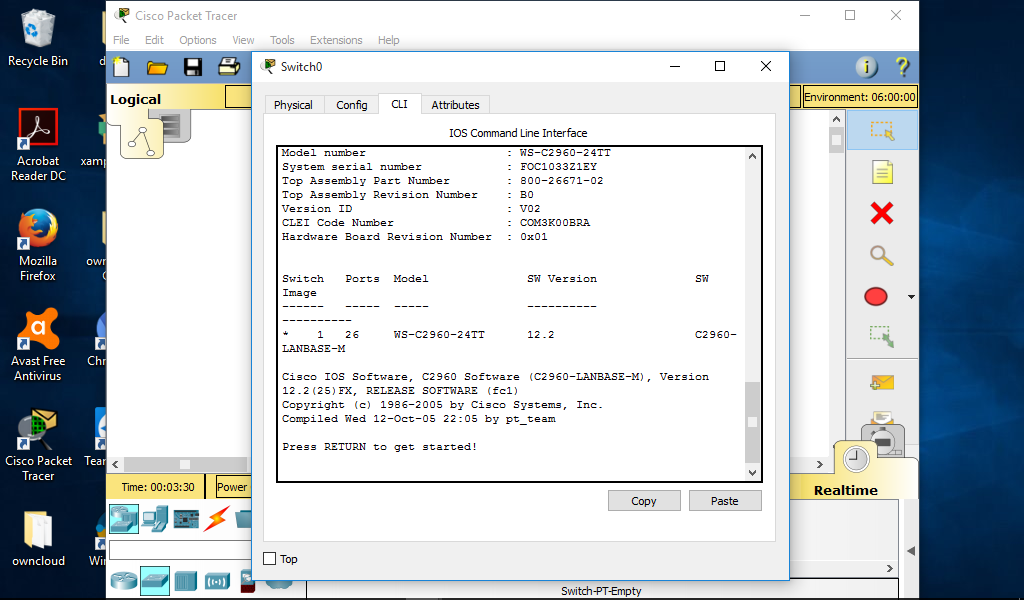Switch to the Physical tab
1024x600 pixels.
293,104
